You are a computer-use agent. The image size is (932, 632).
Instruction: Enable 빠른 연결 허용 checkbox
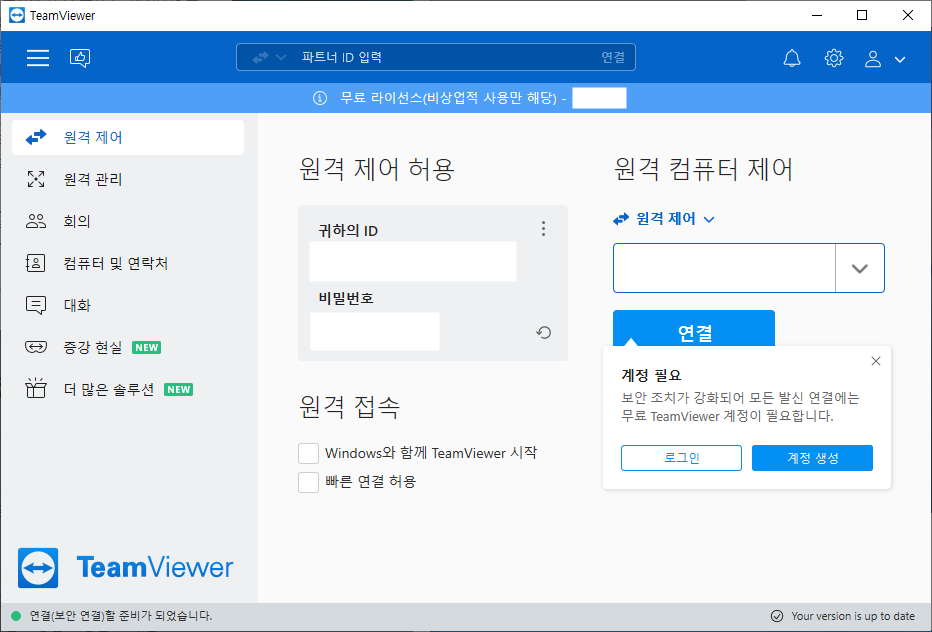click(x=308, y=482)
